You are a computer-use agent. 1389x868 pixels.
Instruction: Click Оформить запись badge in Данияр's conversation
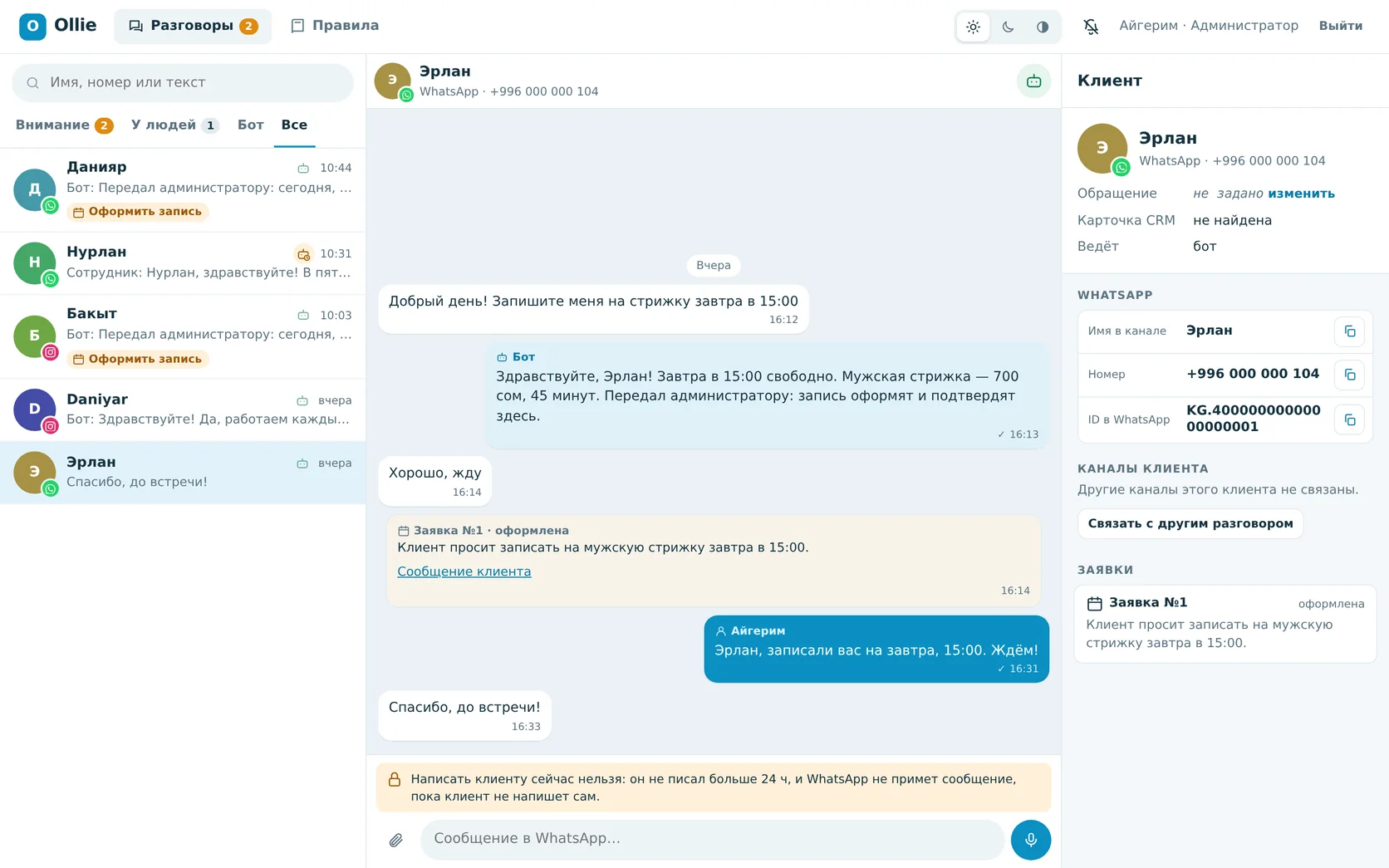[137, 212]
